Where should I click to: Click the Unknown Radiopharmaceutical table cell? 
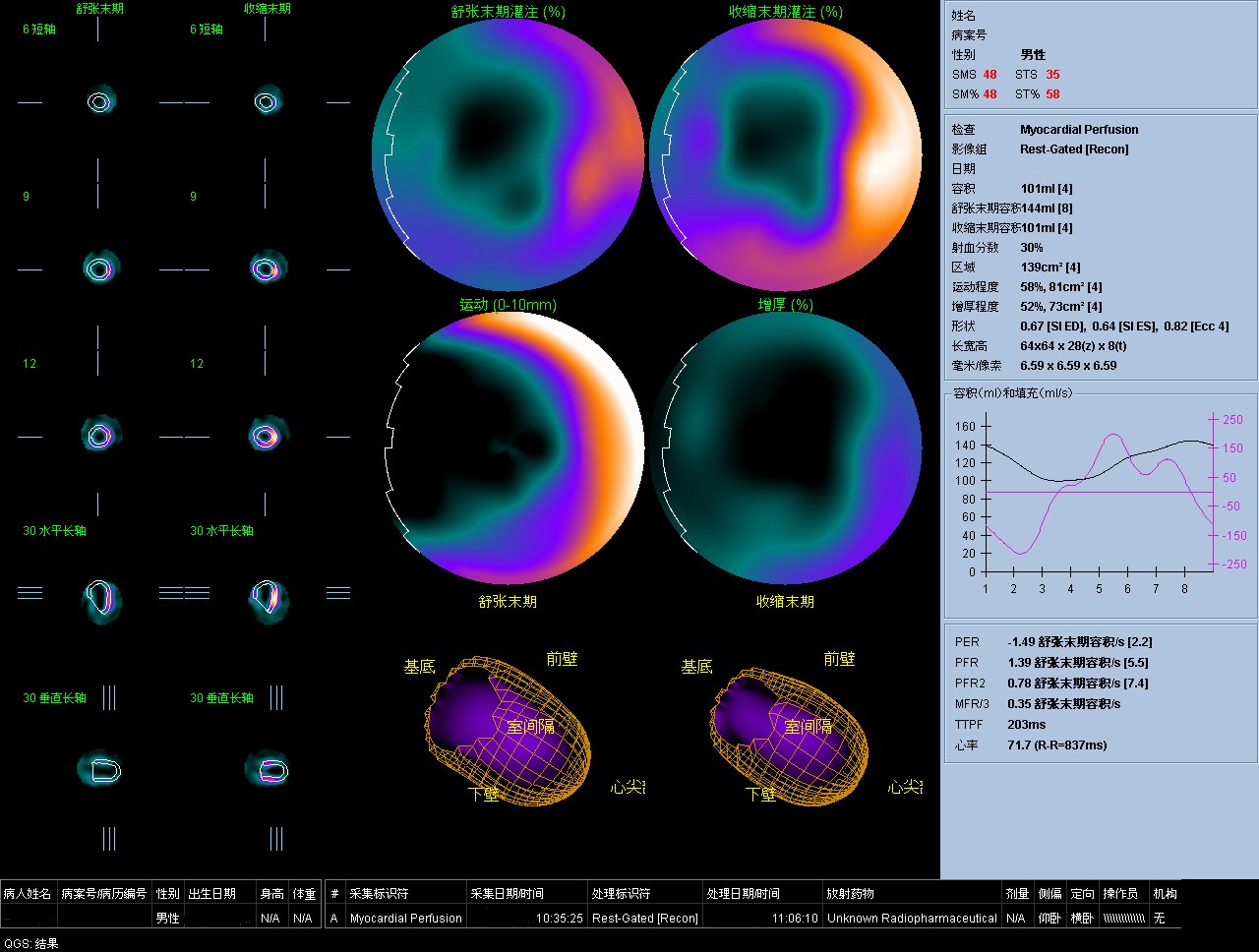912,918
